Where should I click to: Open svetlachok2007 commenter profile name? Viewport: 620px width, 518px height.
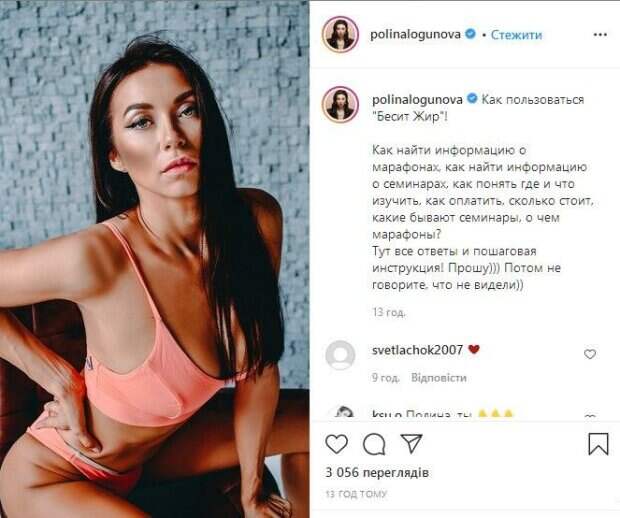pos(418,350)
